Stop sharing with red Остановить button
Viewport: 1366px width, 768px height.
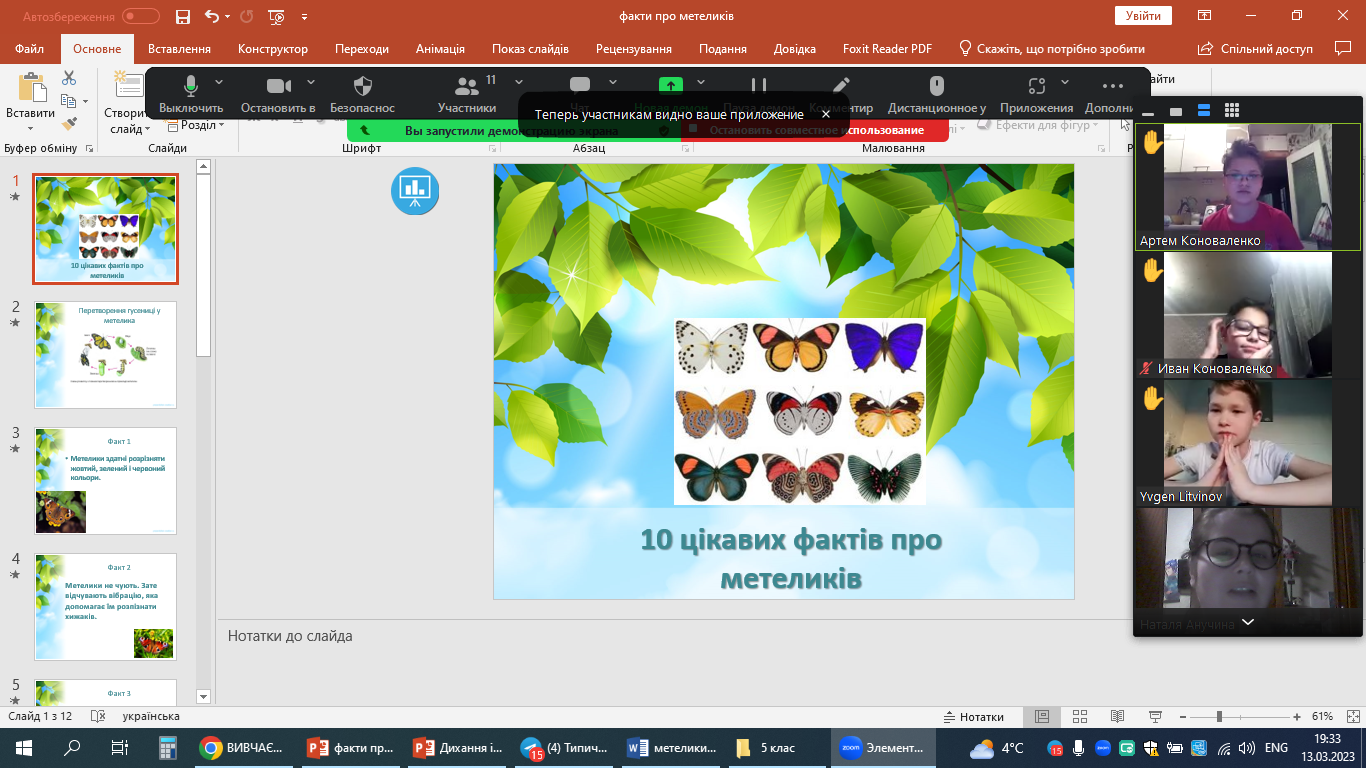[x=815, y=130]
